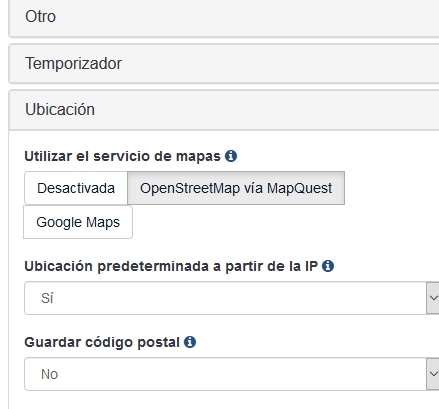439x409 pixels.
Task: Click the arrow of the Sí select box
Action: [x=433, y=298]
